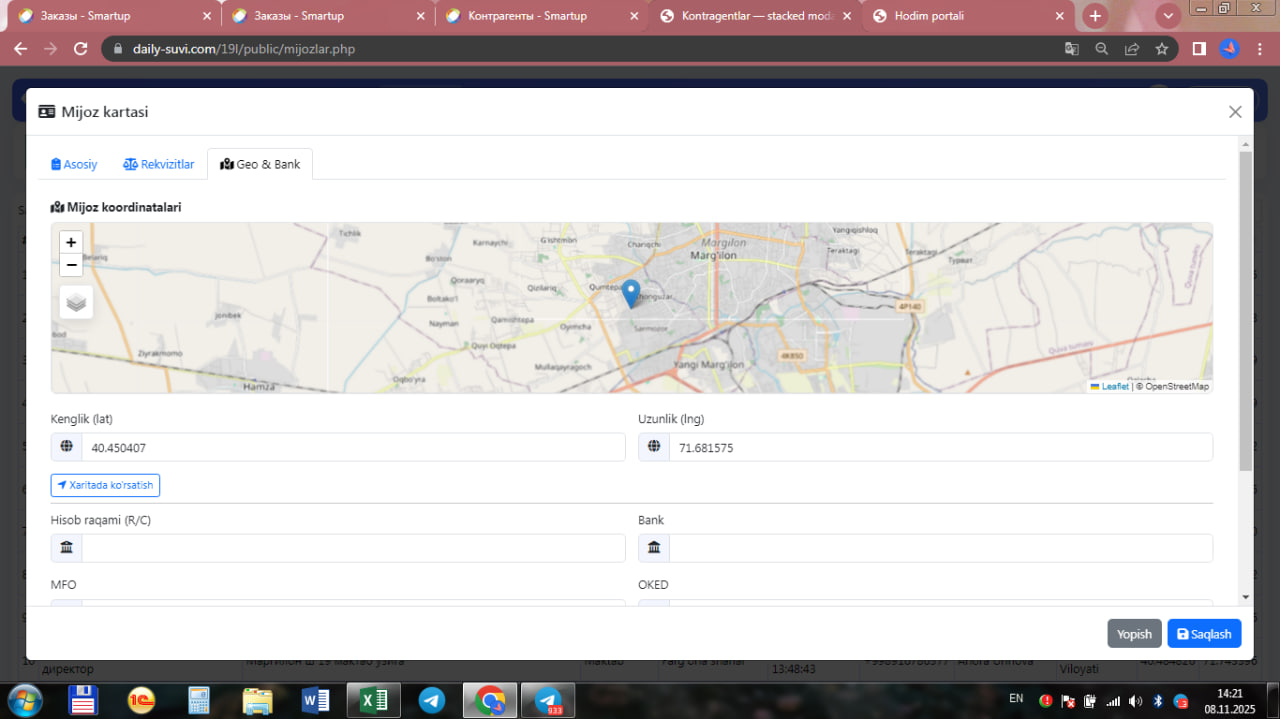Viewport: 1280px width, 719px height.
Task: Save changes with the Saqlash button
Action: 1204,634
